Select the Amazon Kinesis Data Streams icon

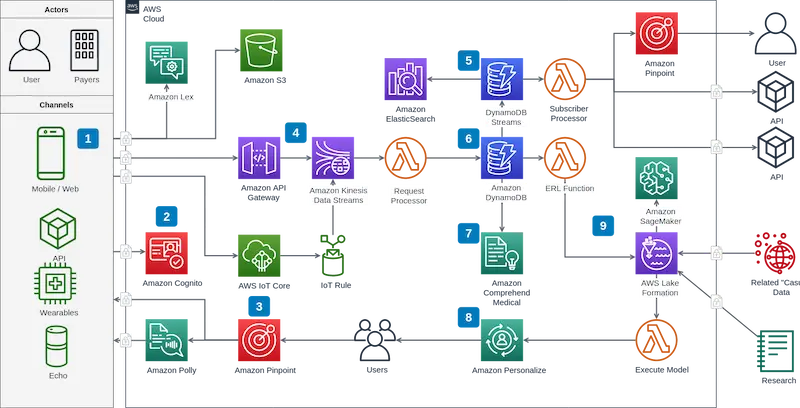(x=333, y=158)
